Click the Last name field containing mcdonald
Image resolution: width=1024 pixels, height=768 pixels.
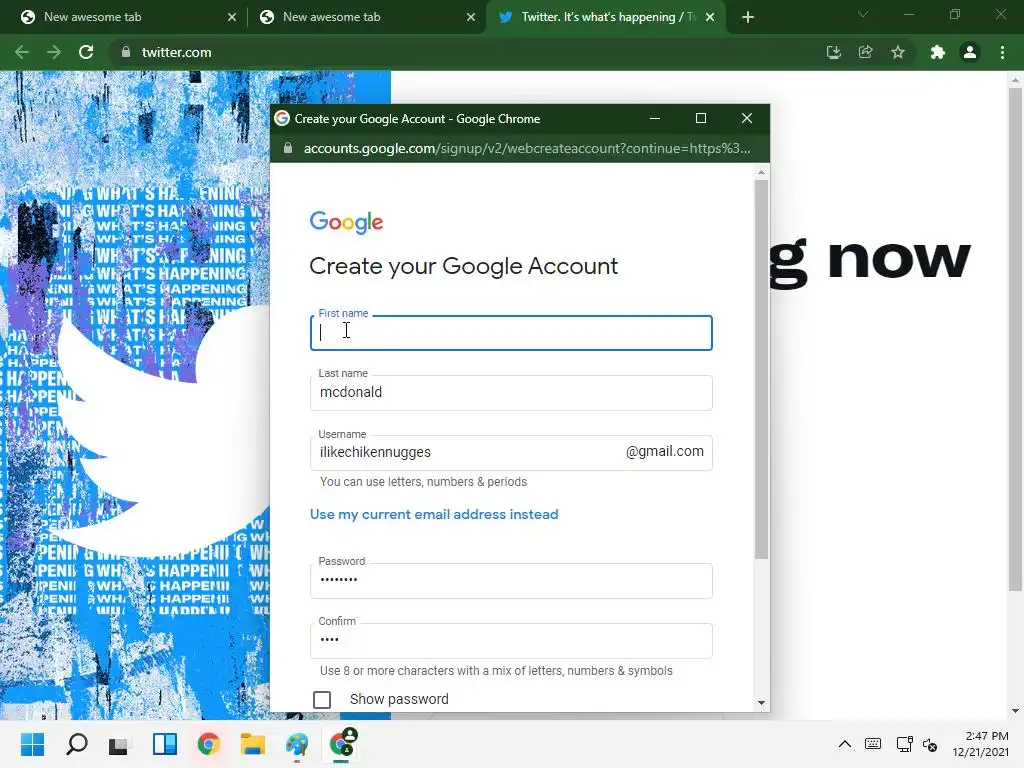[x=511, y=392]
